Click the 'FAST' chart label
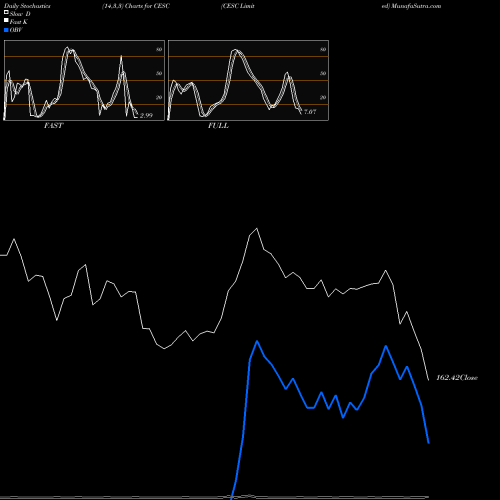 [53, 126]
